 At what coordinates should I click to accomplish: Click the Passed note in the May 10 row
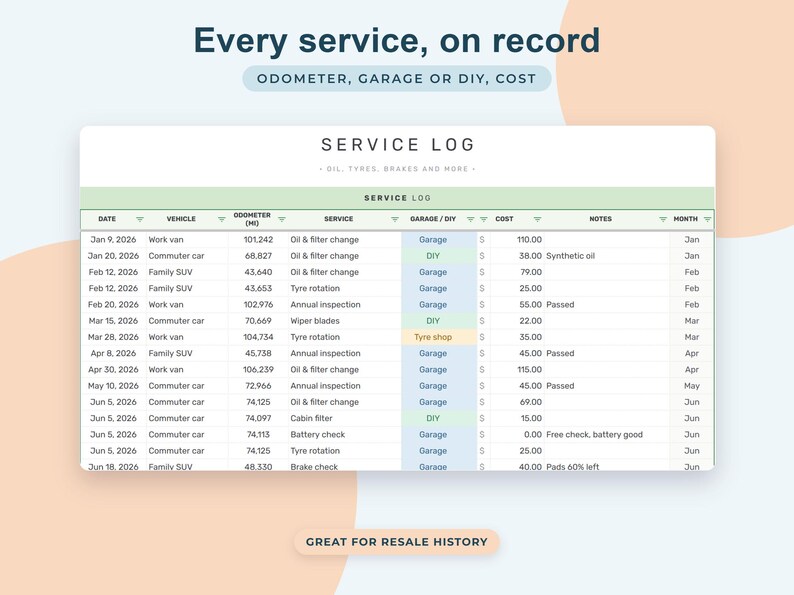click(x=560, y=385)
